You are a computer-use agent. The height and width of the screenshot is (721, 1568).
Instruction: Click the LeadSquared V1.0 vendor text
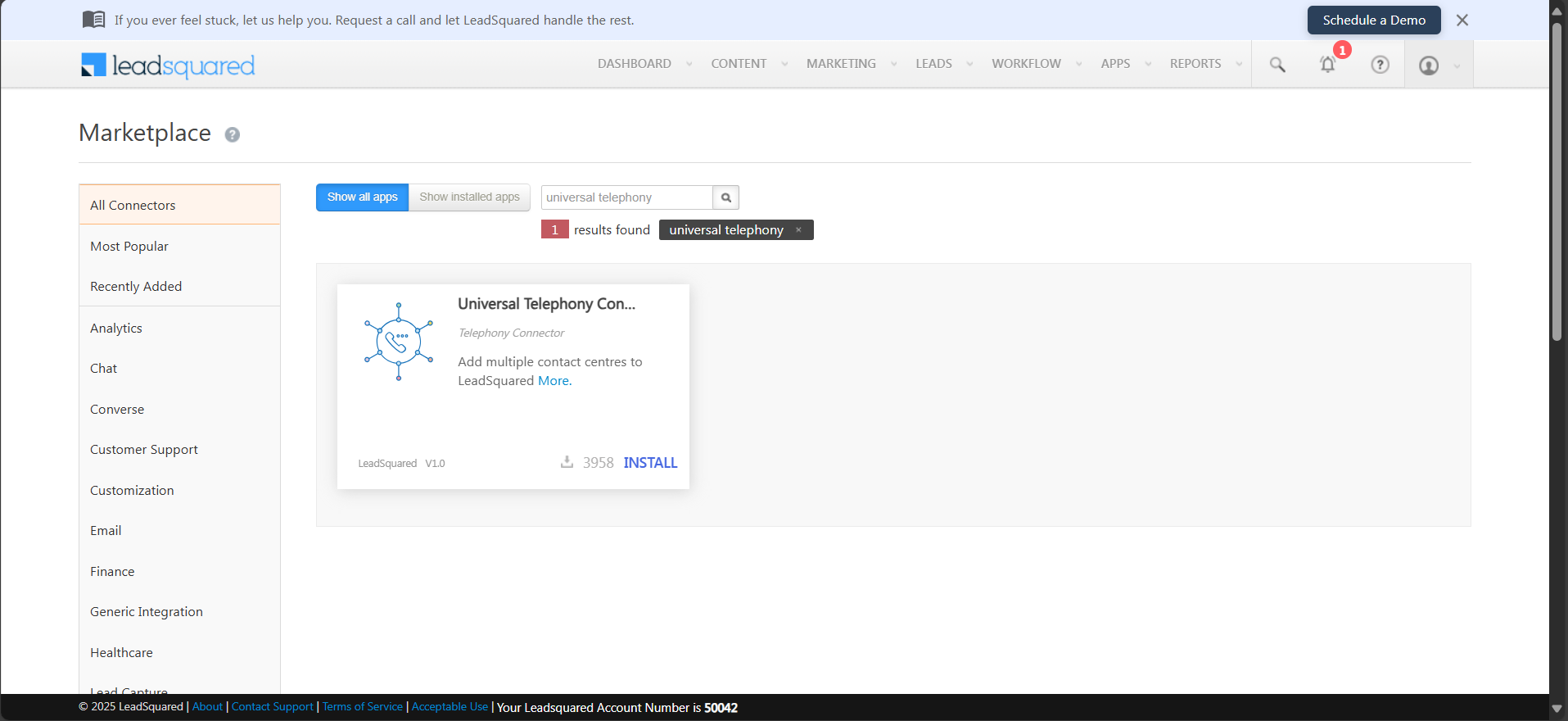pyautogui.click(x=401, y=464)
